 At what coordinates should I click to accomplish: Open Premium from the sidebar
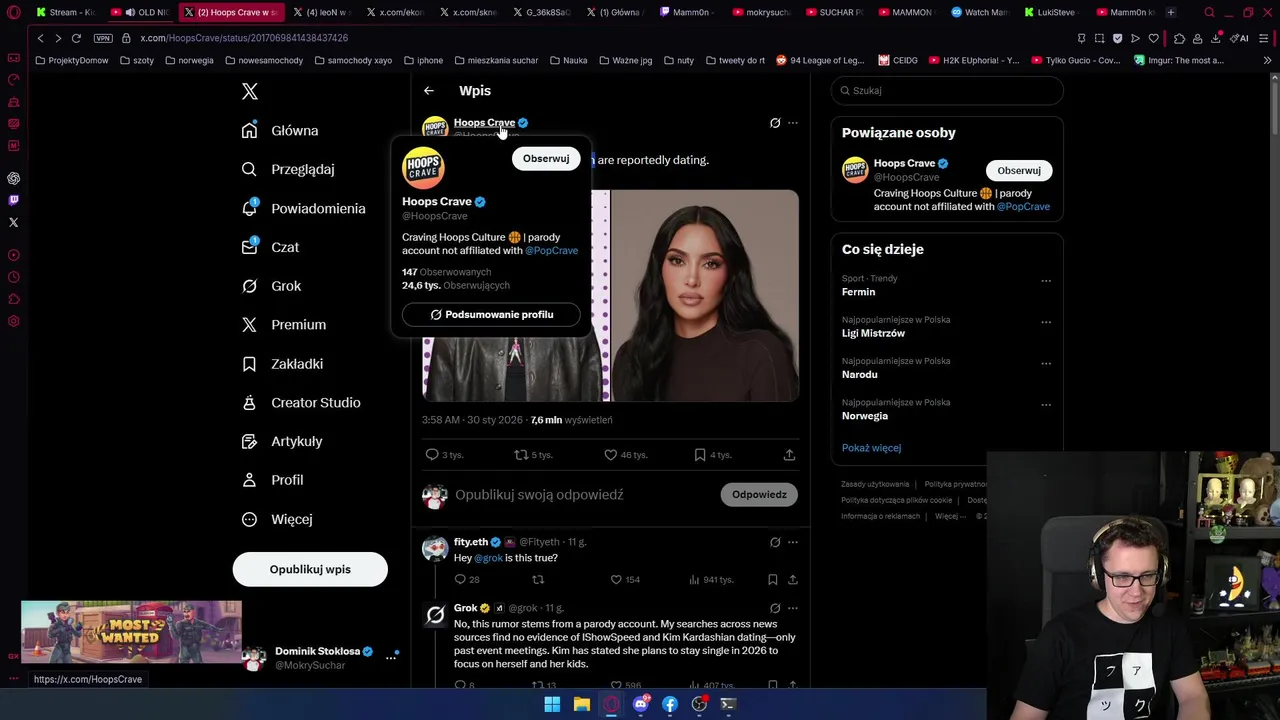click(284, 324)
